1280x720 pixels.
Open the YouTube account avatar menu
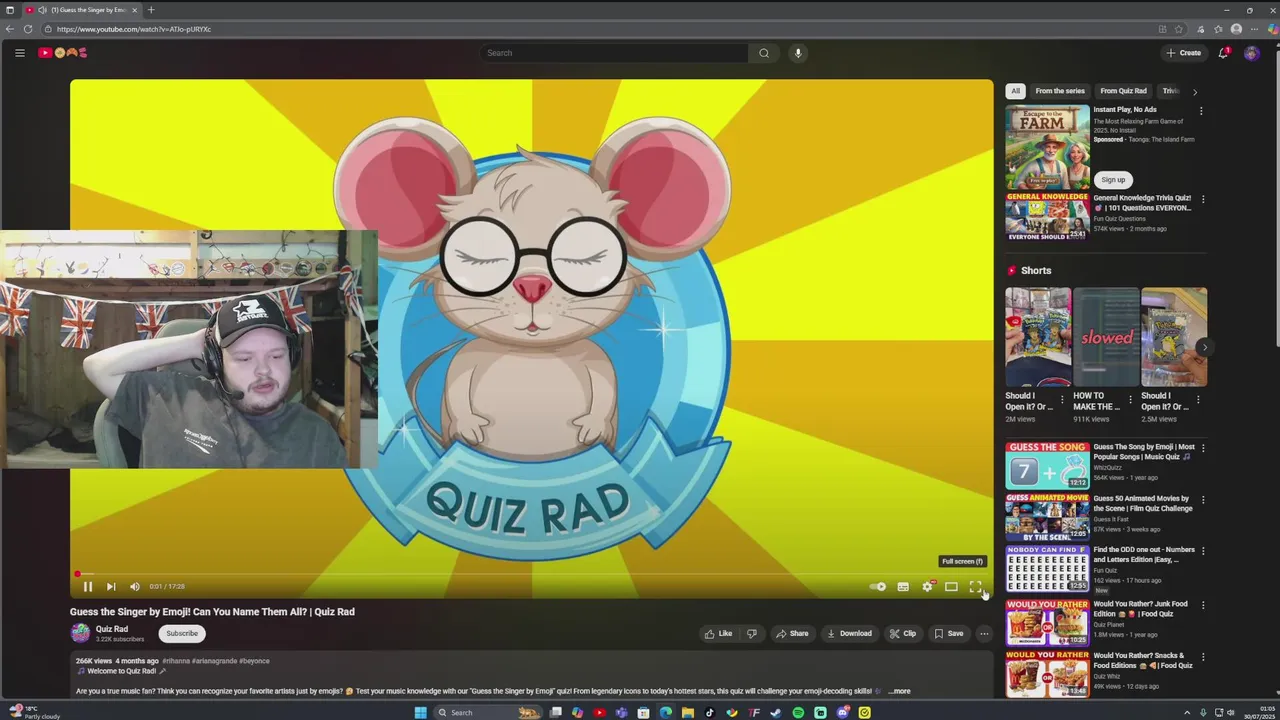pyautogui.click(x=1251, y=53)
